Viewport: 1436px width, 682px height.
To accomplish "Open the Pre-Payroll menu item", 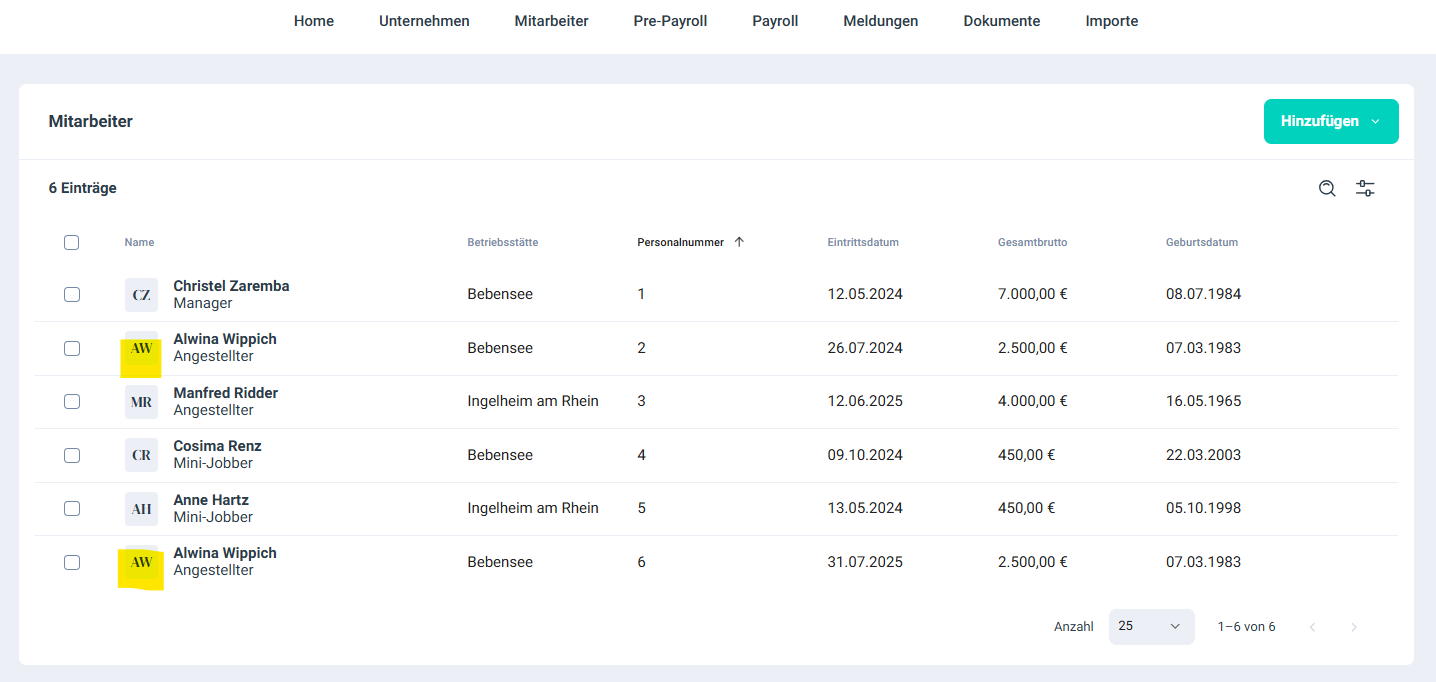I will 670,21.
